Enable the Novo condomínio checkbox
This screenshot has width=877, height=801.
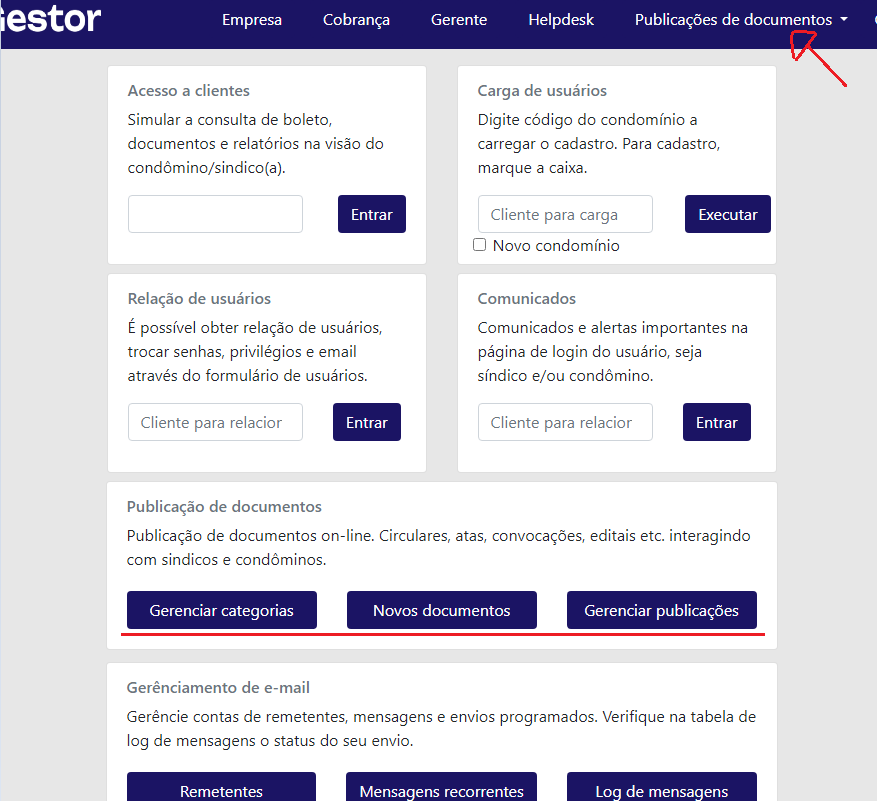479,244
